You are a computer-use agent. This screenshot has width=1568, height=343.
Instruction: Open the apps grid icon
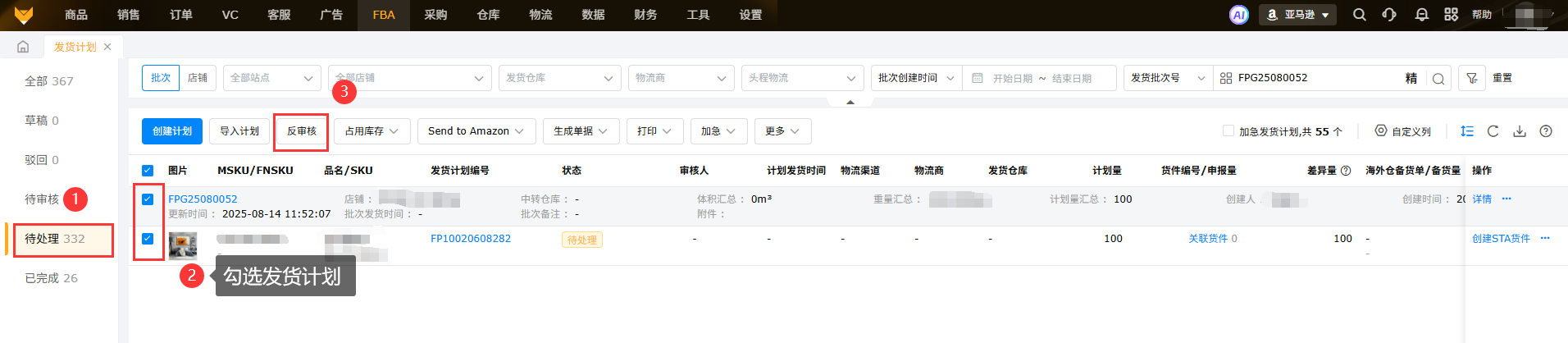tap(1451, 15)
